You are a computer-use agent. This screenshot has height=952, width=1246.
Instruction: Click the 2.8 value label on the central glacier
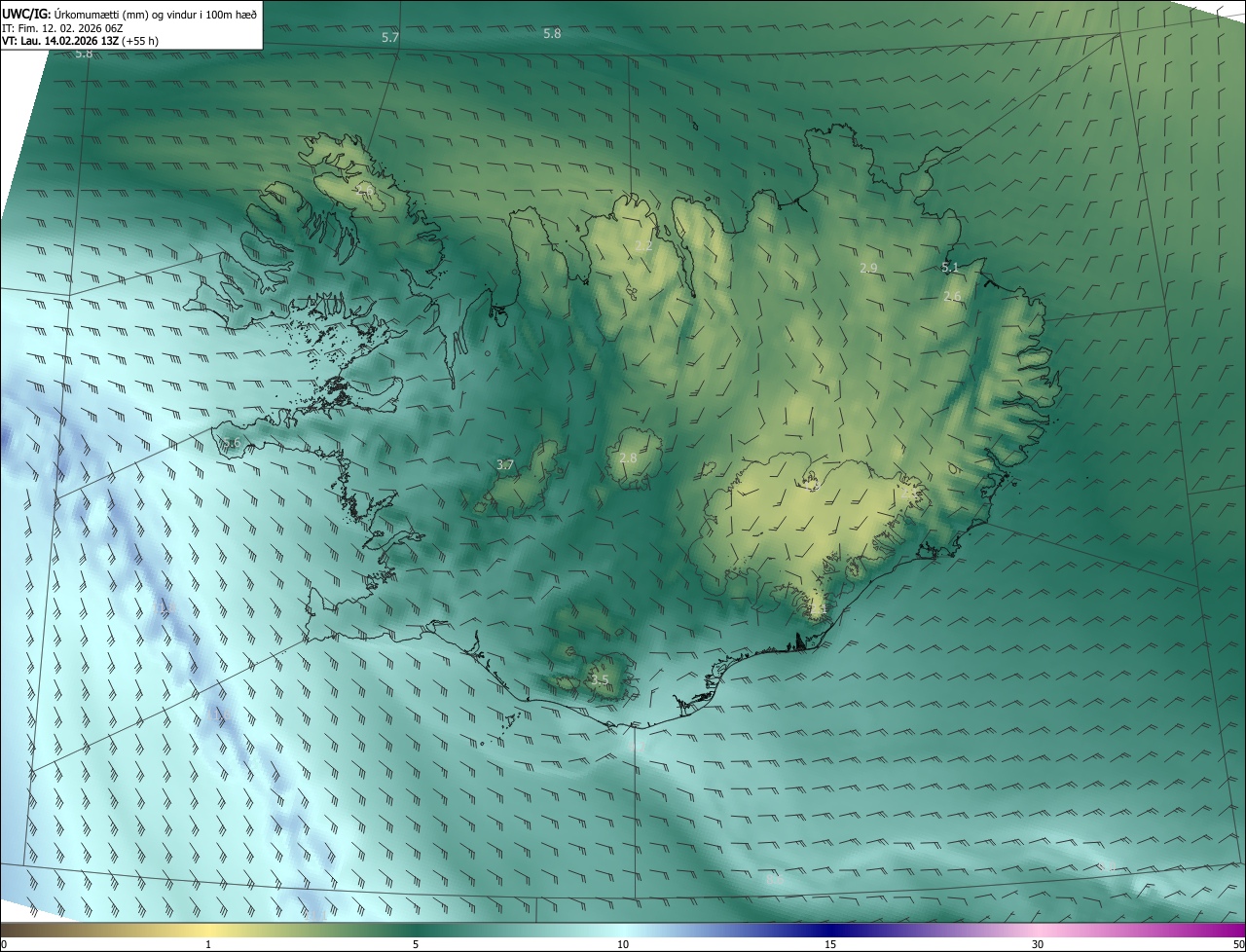628,458
